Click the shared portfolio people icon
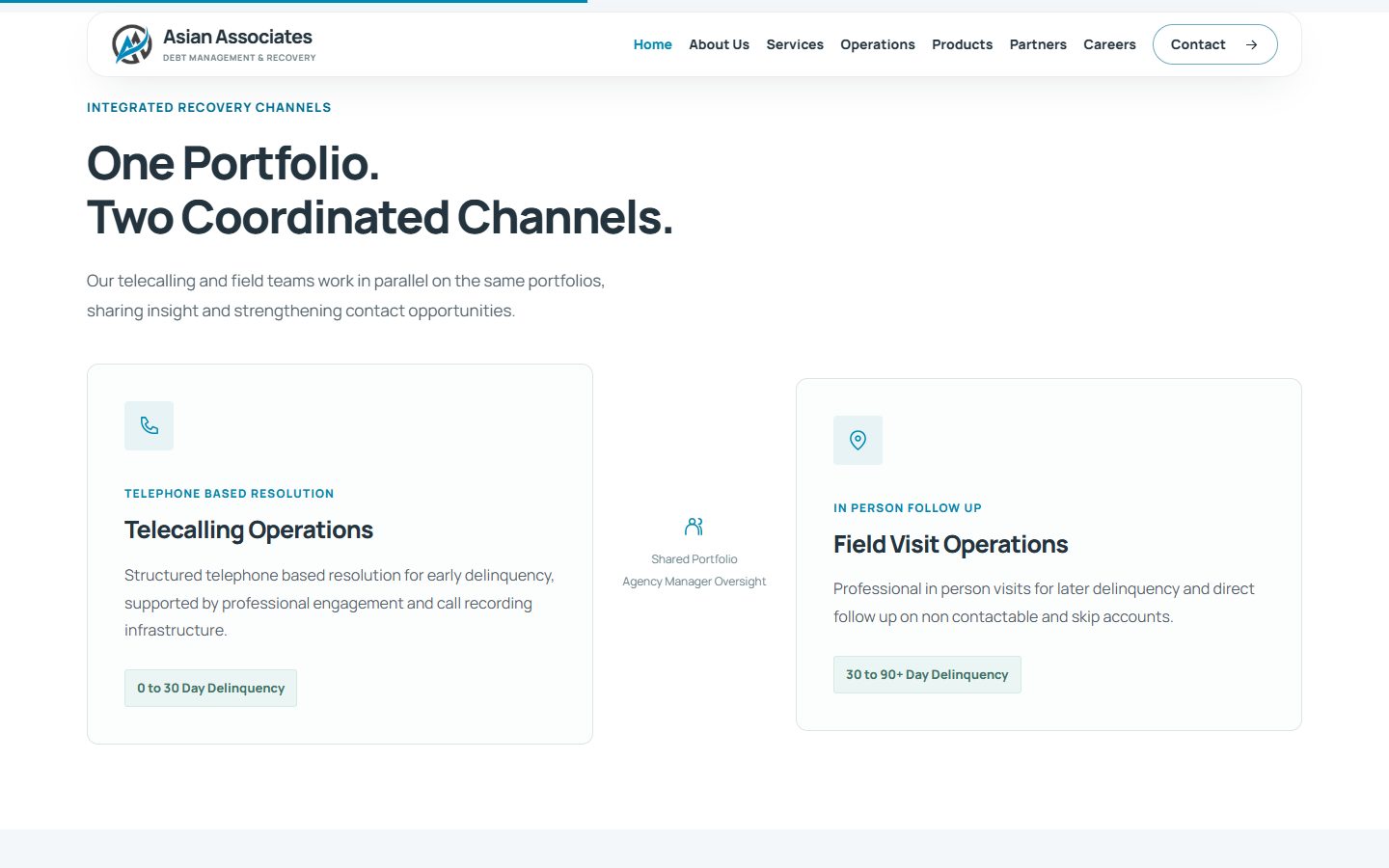The height and width of the screenshot is (868, 1389). 694,527
